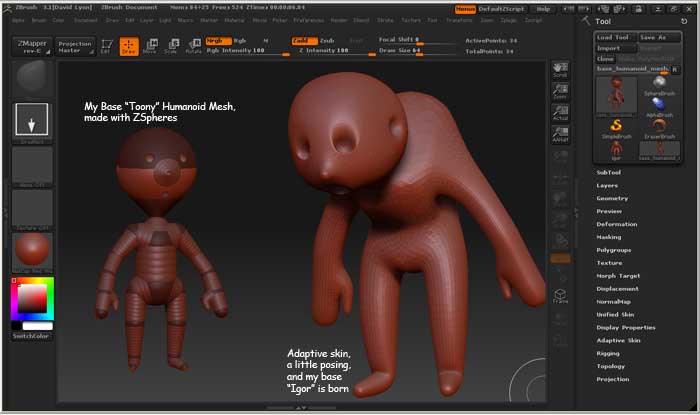700x415 pixels.
Task: Launch ZMapper rev-E
Action: (x=32, y=46)
